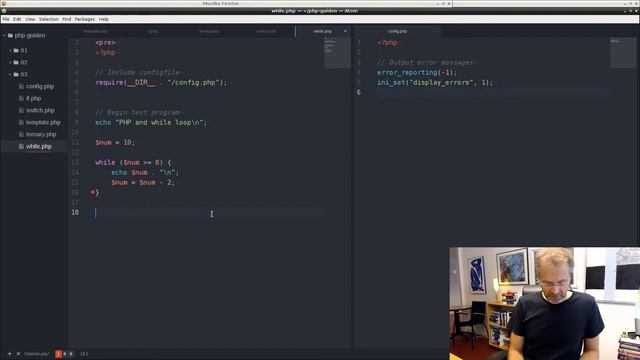640x360 pixels.
Task: Open the Find menu
Action: point(67,19)
